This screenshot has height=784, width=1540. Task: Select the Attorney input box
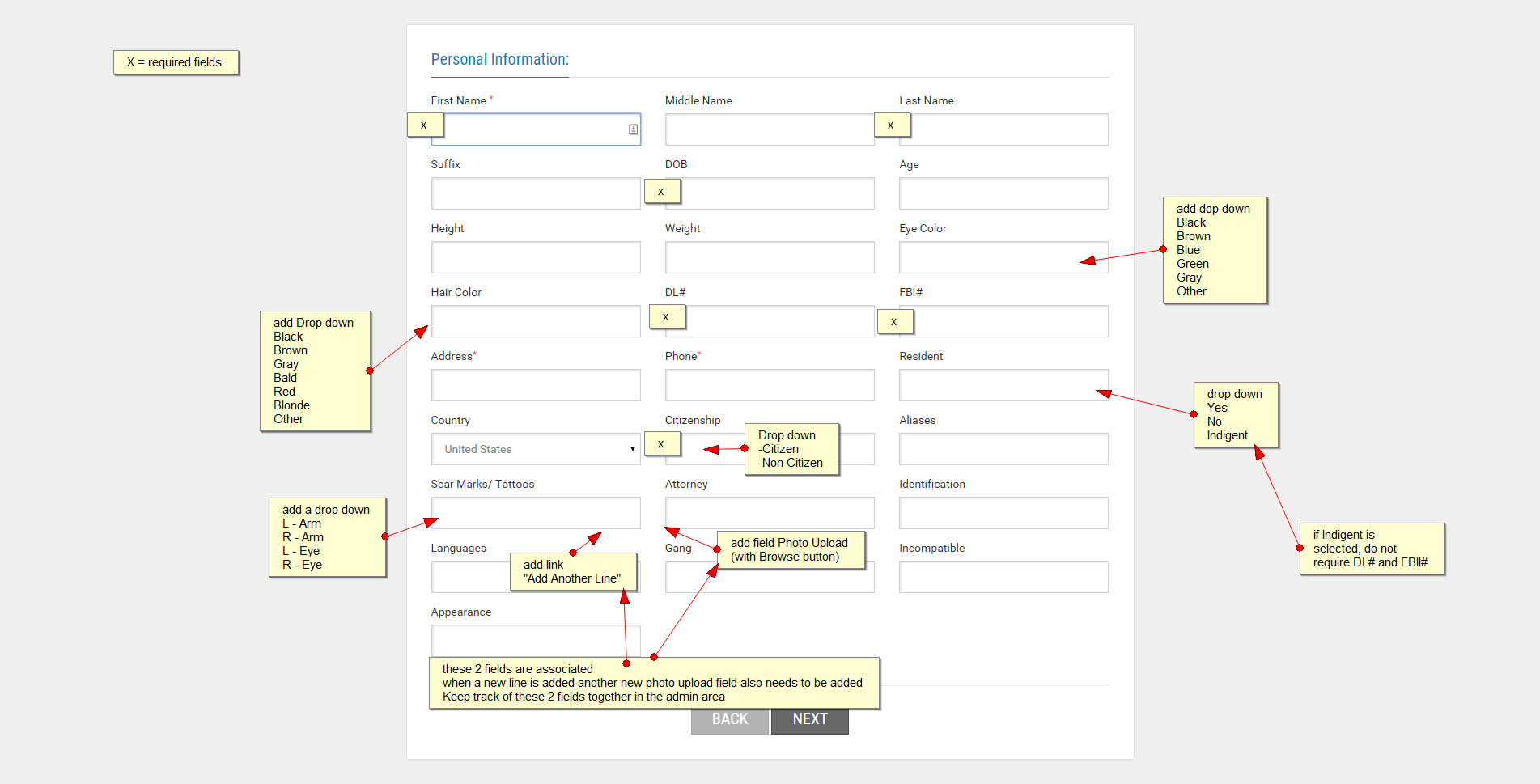[770, 513]
